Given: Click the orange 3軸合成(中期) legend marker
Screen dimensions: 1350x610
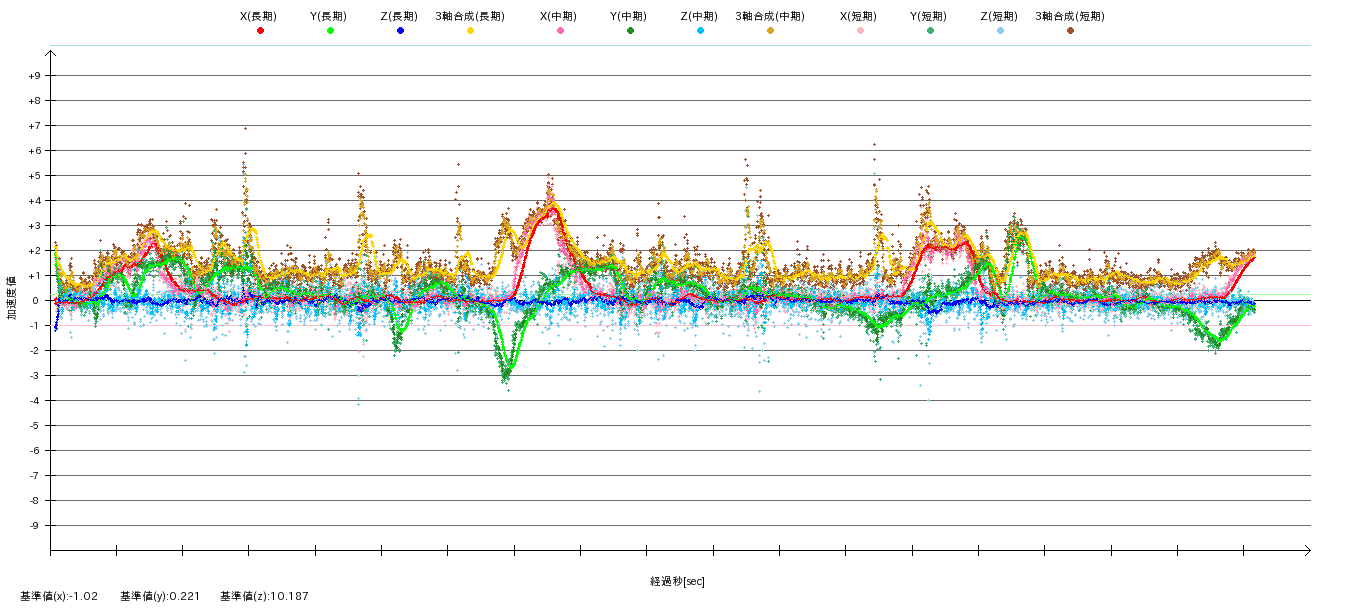Looking at the screenshot, I should (x=770, y=31).
